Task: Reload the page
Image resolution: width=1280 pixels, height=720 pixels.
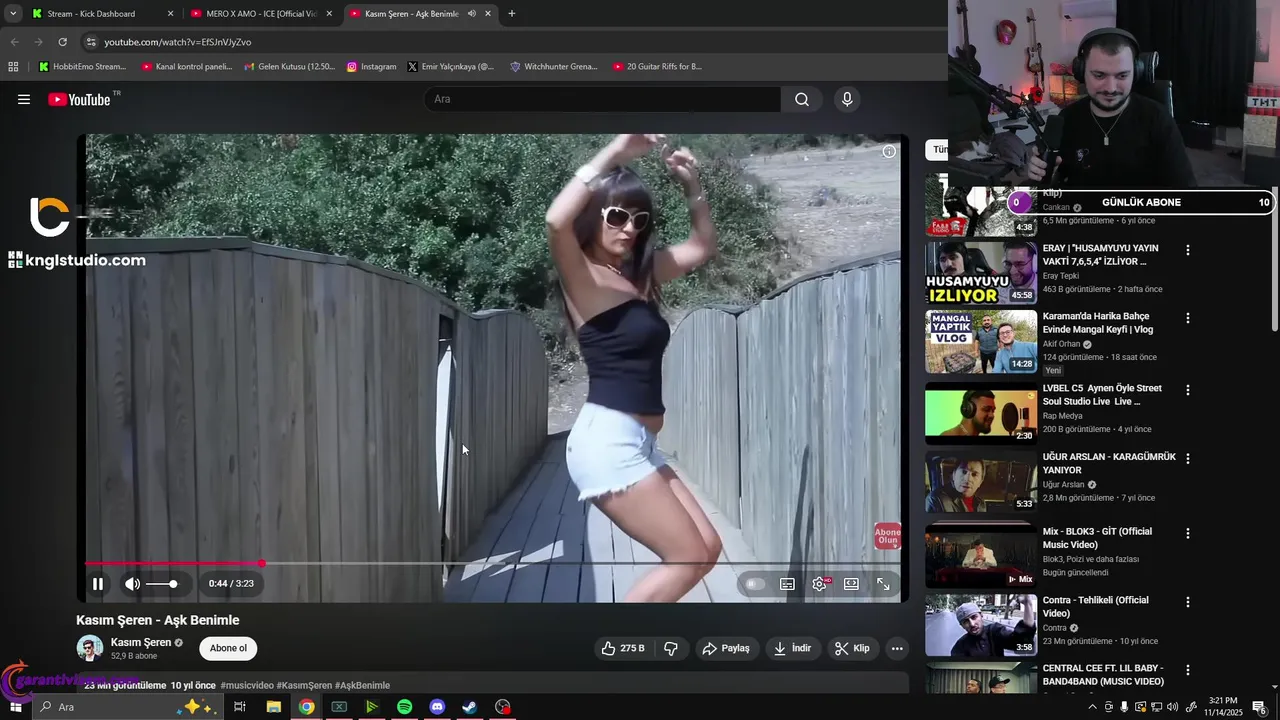Action: pos(62,42)
